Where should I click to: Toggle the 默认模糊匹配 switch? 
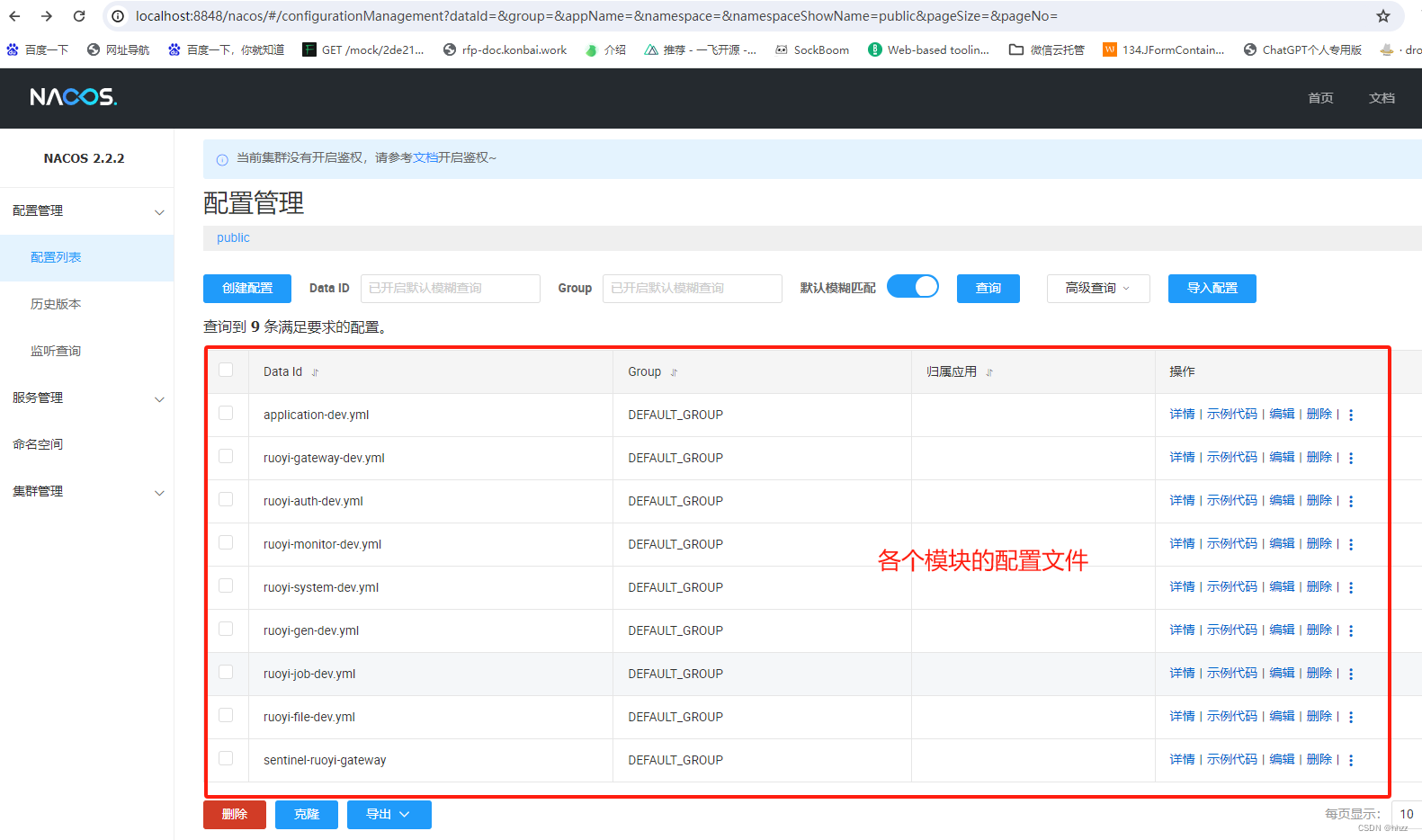[x=912, y=287]
